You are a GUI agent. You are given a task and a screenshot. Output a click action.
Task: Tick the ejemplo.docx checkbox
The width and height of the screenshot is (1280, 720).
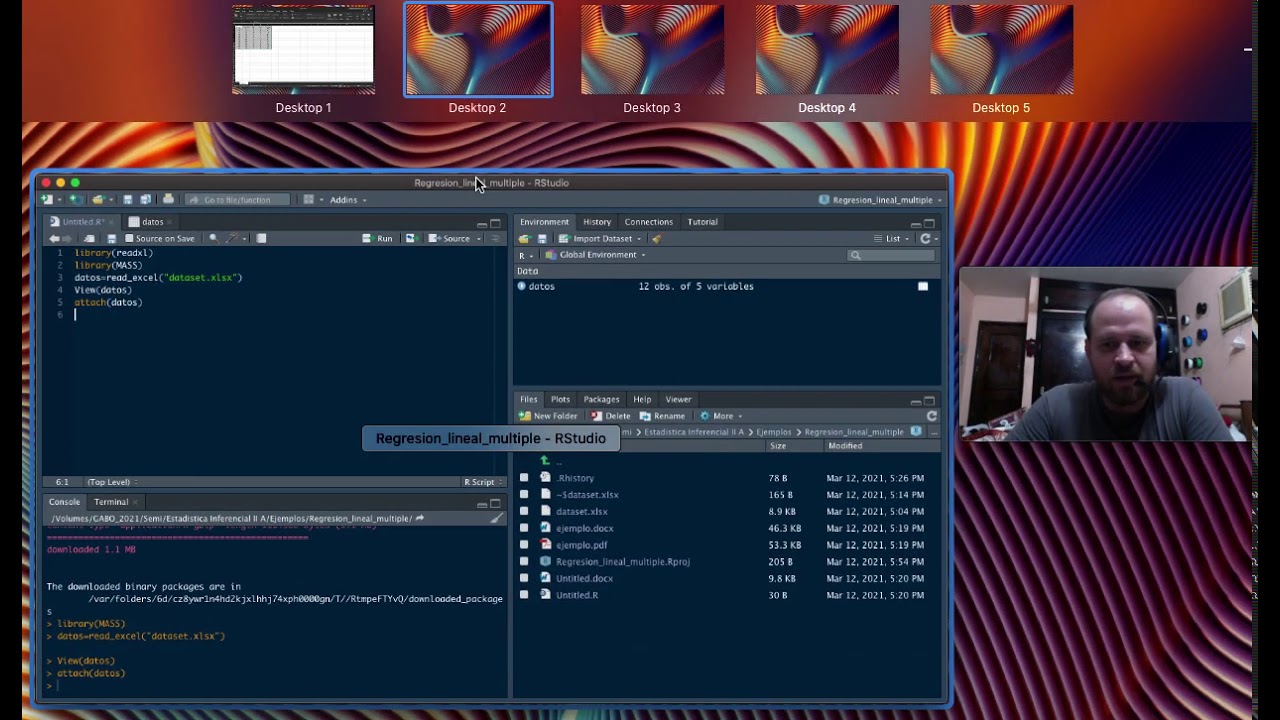(x=524, y=528)
